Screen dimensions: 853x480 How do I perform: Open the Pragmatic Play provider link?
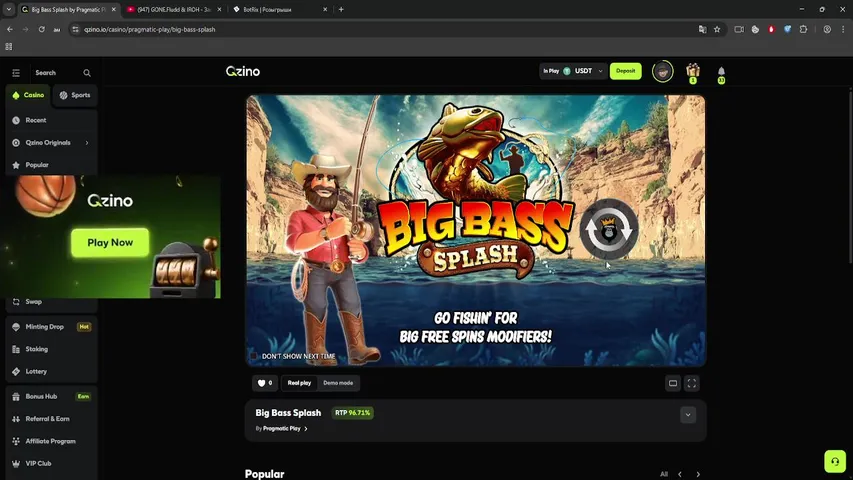point(283,428)
